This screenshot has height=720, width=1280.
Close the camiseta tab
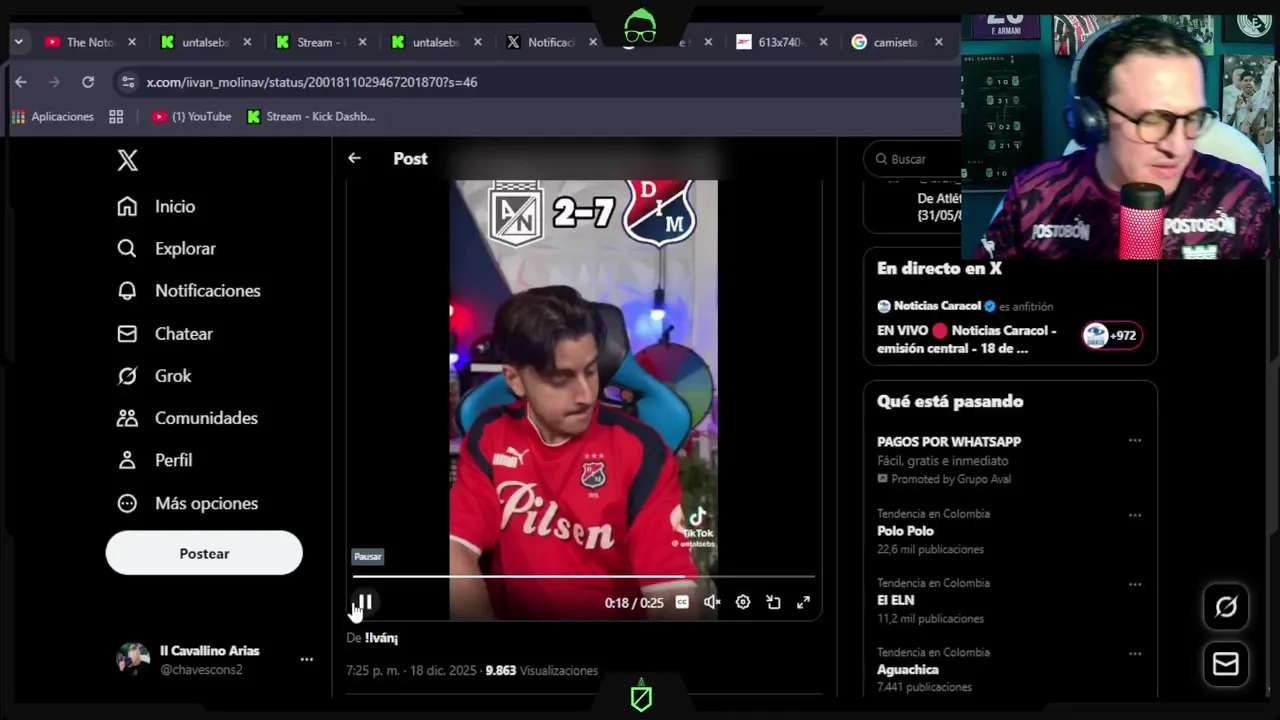938,42
